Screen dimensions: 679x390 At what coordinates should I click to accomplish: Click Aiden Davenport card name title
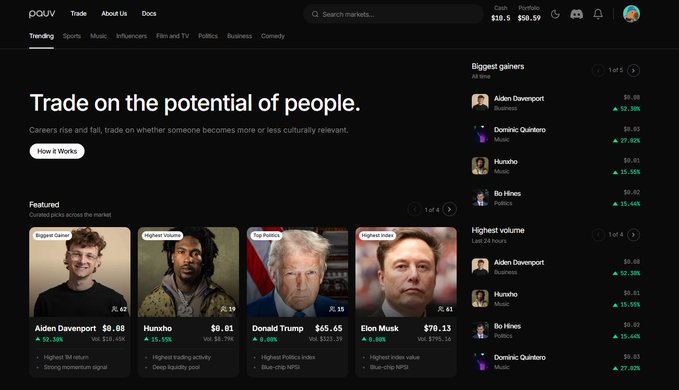(65, 328)
